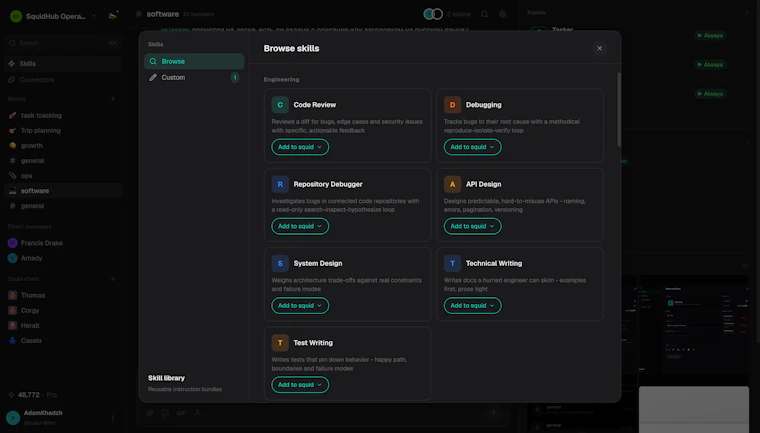Open the Corgy squid chat
This screenshot has width=760, height=433.
click(63, 310)
